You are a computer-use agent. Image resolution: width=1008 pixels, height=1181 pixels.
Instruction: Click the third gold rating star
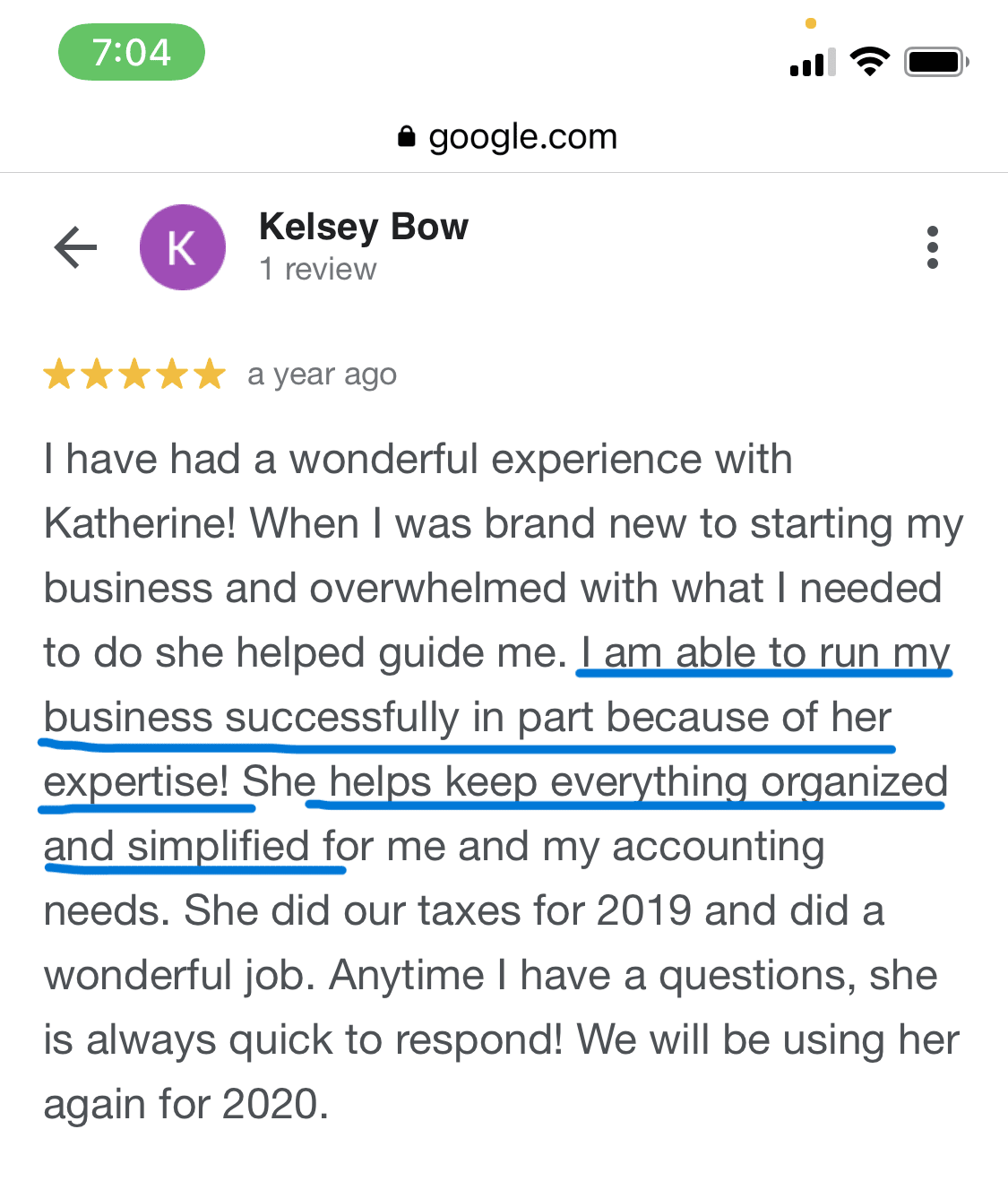coord(134,374)
